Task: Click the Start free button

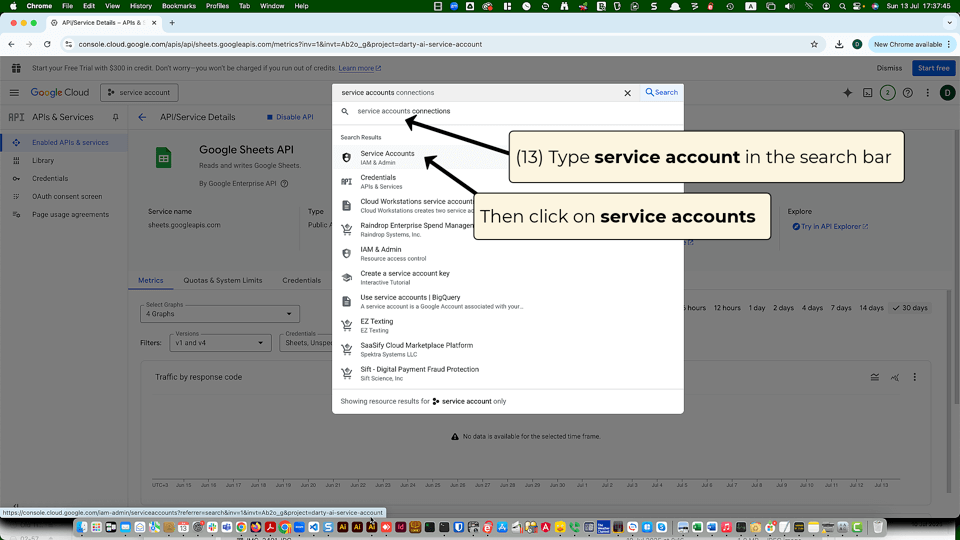Action: pyautogui.click(x=933, y=68)
